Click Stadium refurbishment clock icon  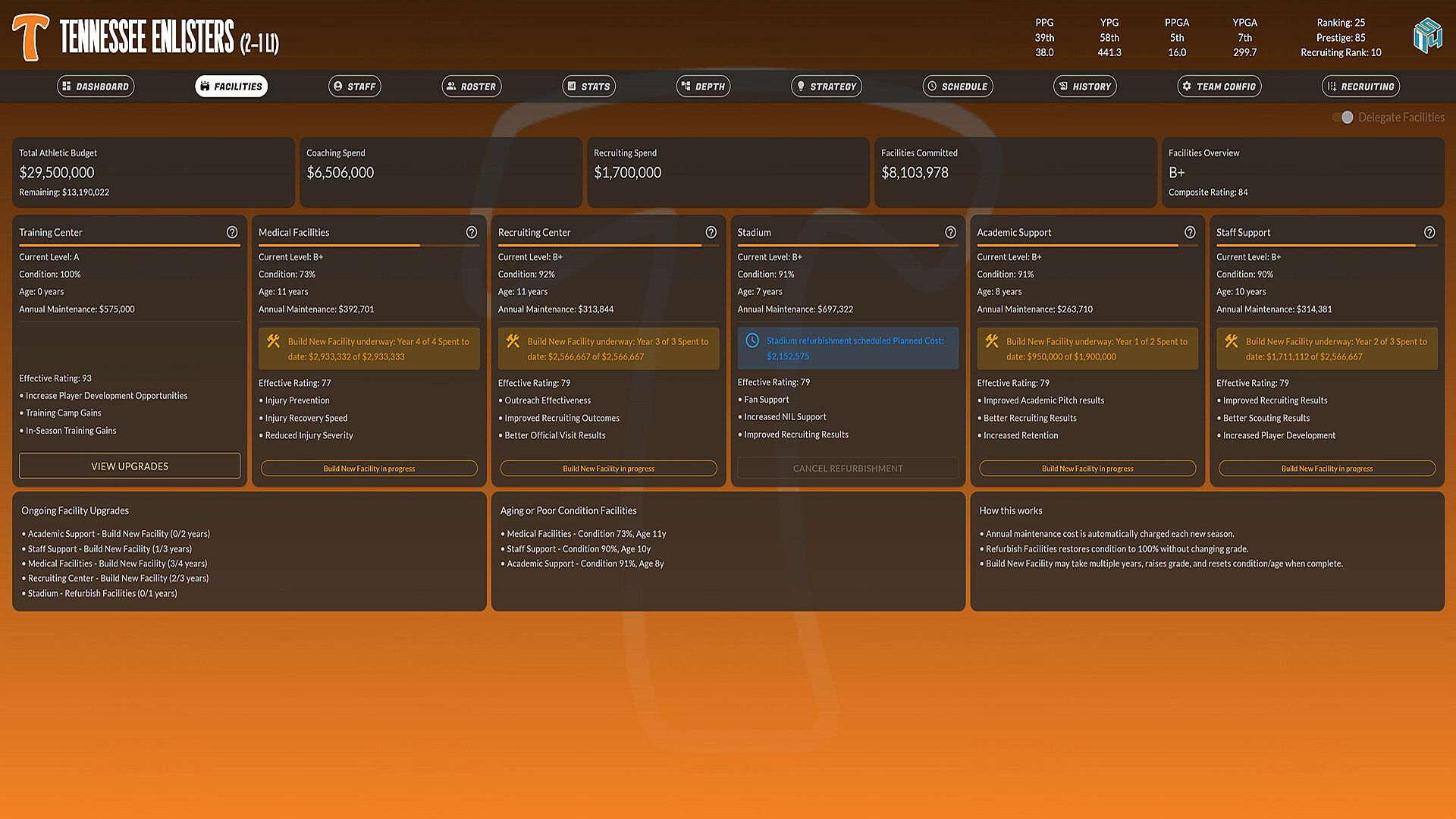tap(752, 340)
